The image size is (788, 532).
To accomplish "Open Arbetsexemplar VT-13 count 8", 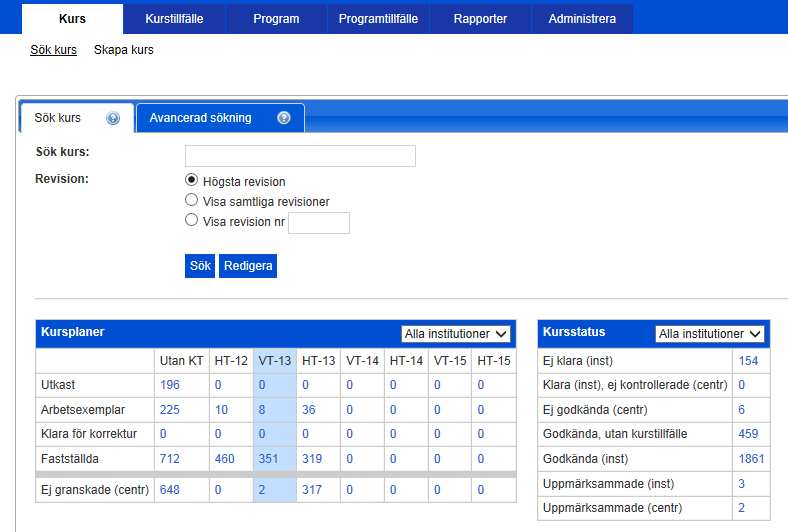I will click(x=262, y=409).
